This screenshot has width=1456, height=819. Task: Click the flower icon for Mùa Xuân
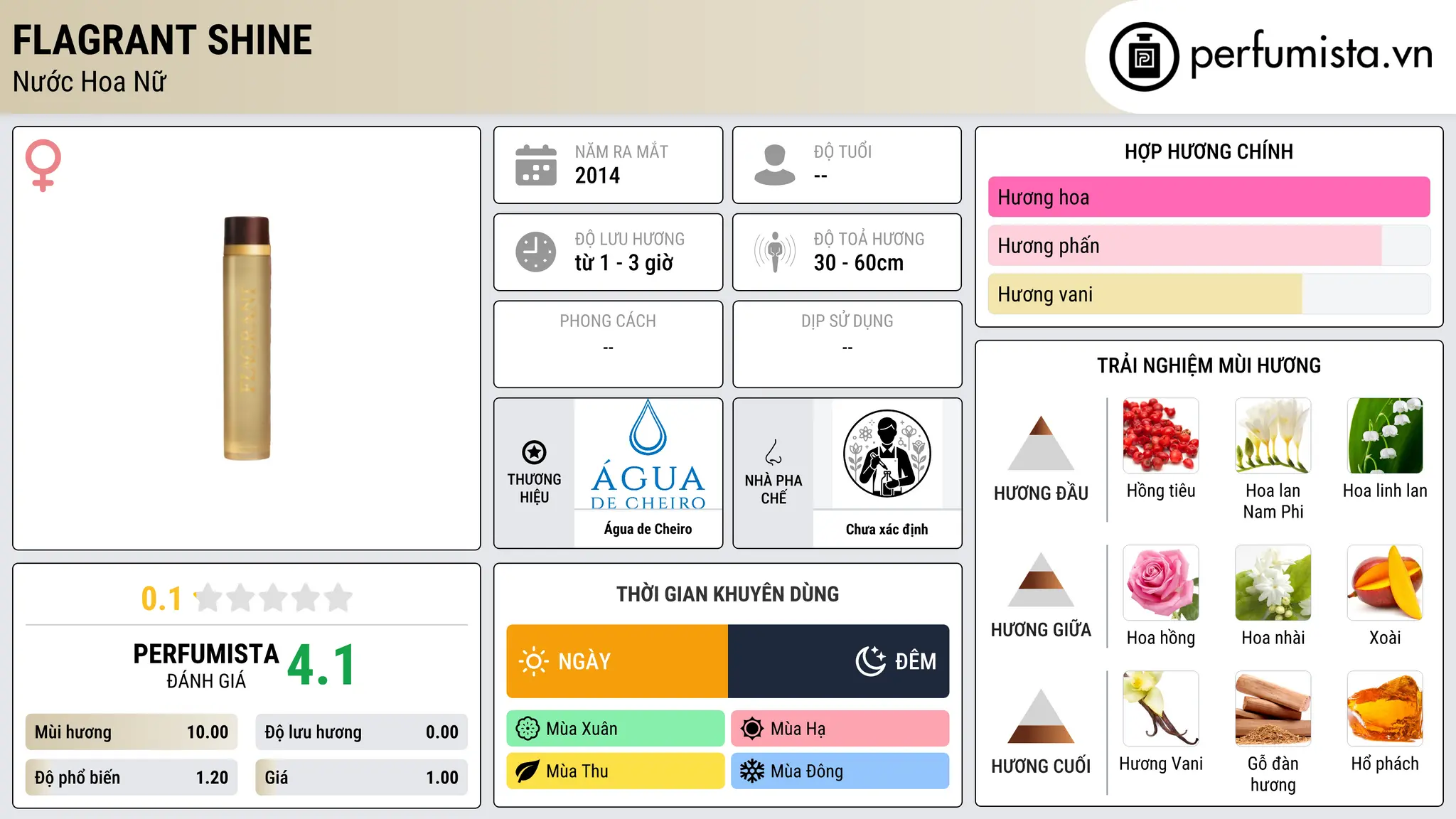(528, 729)
